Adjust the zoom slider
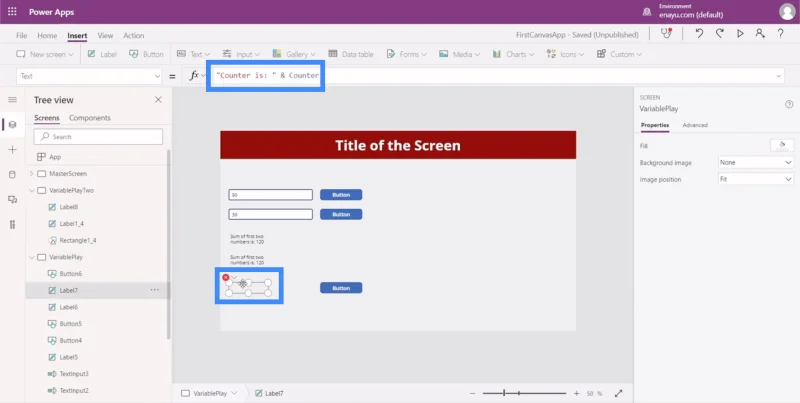The height and width of the screenshot is (403, 800). 524,393
